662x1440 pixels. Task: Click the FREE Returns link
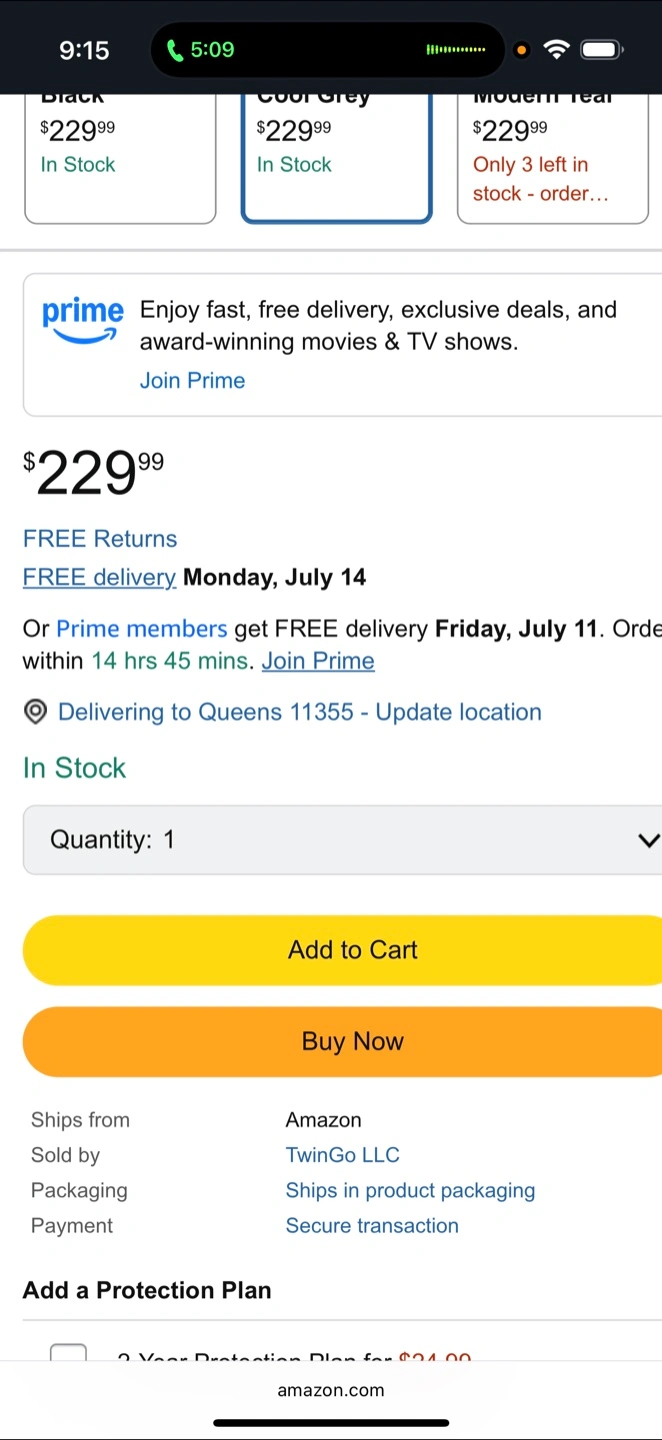pos(100,539)
